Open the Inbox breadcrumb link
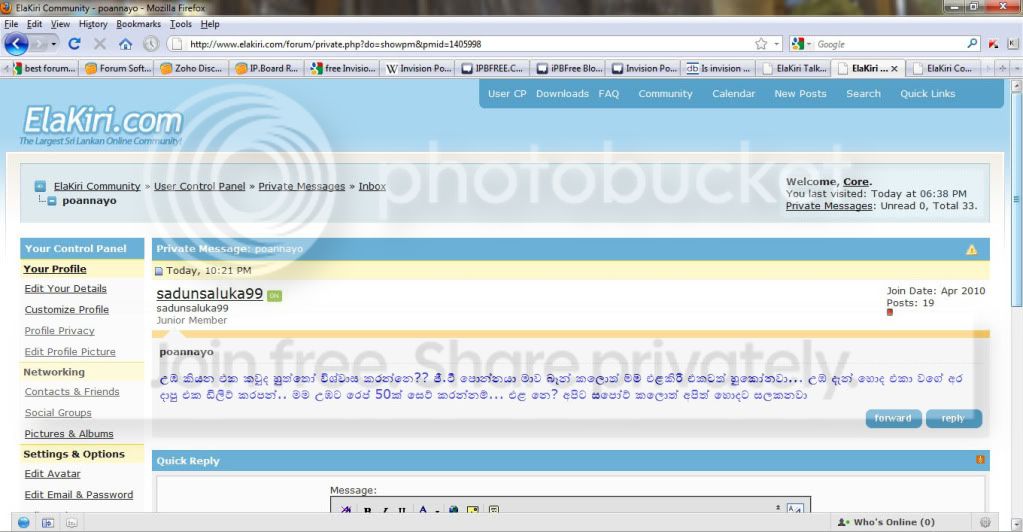Viewport: 1023px width, 532px height. (x=372, y=186)
